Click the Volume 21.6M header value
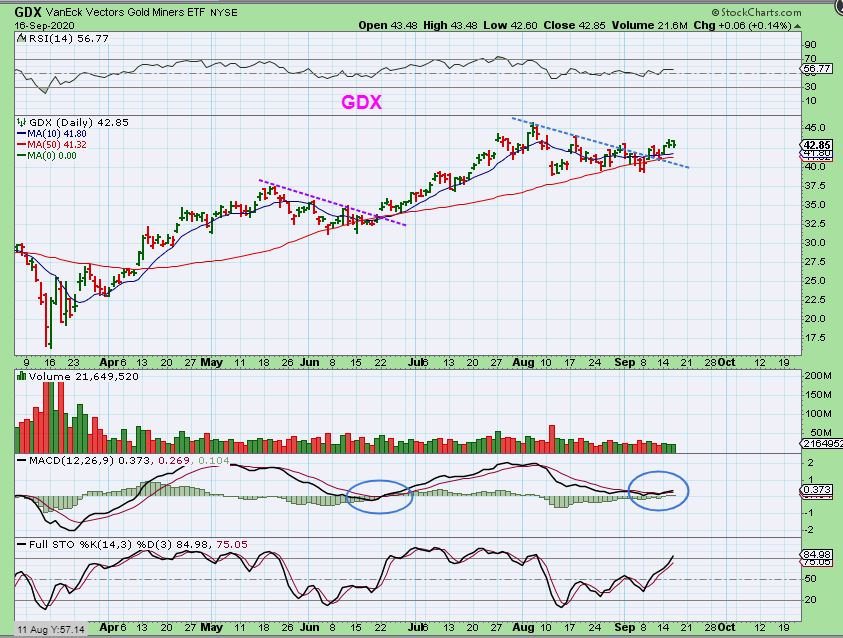Screen dimensions: 843x638 [x=649, y=25]
